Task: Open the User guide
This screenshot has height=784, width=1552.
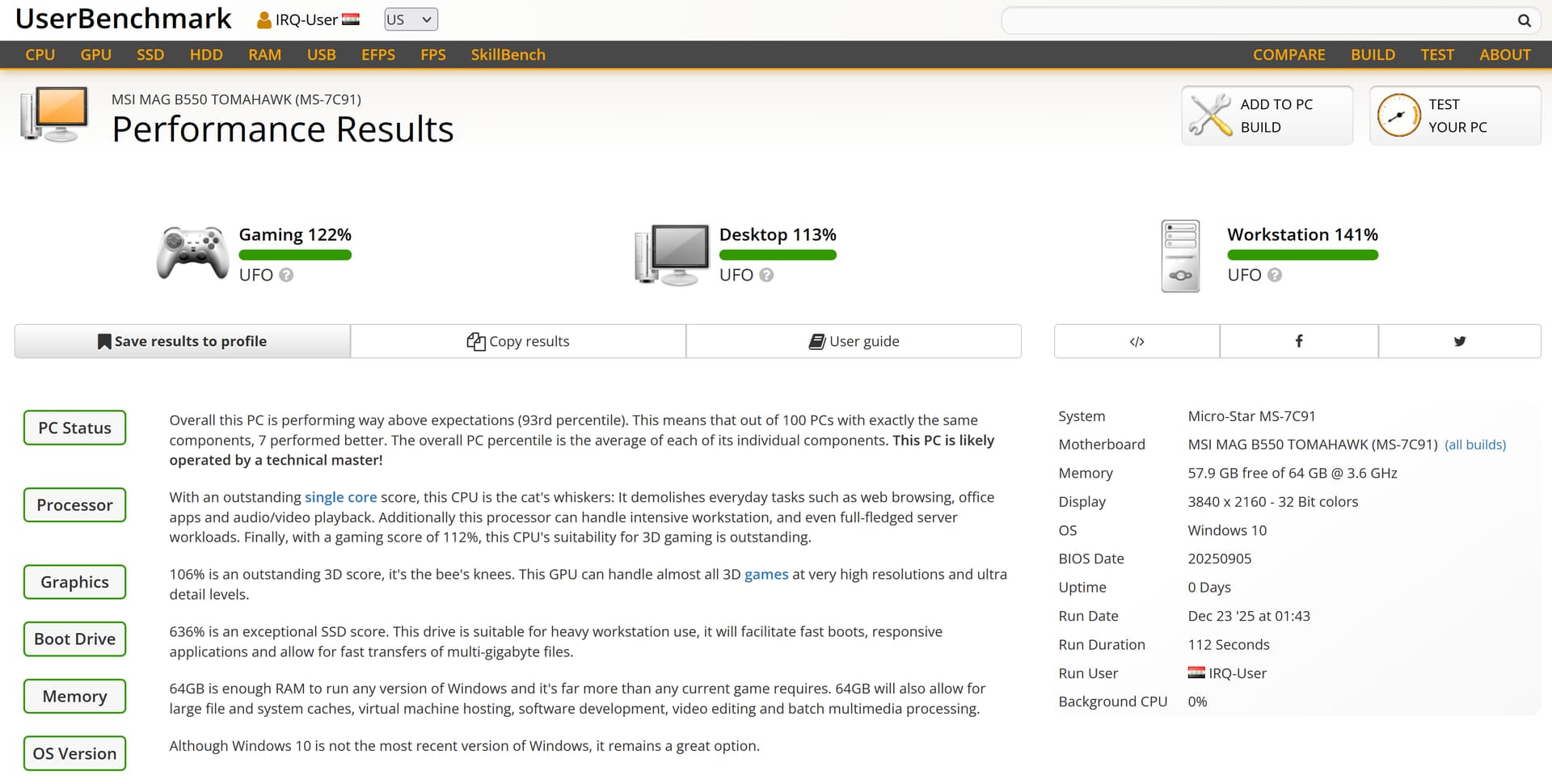Action: pos(854,341)
